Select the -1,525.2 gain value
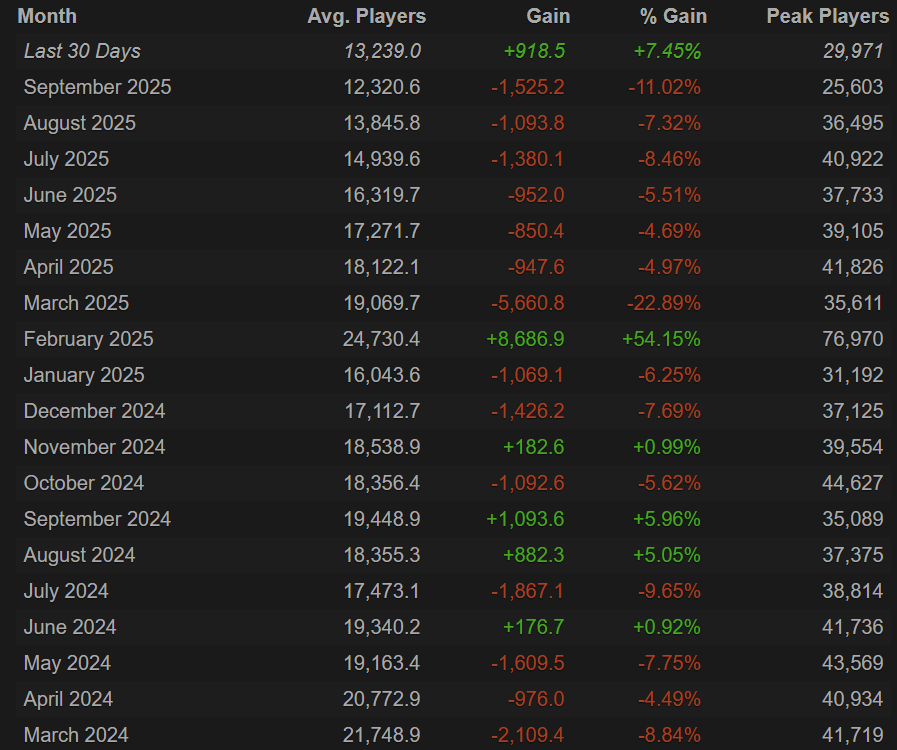Screen dimensions: 897x750 [x=527, y=87]
